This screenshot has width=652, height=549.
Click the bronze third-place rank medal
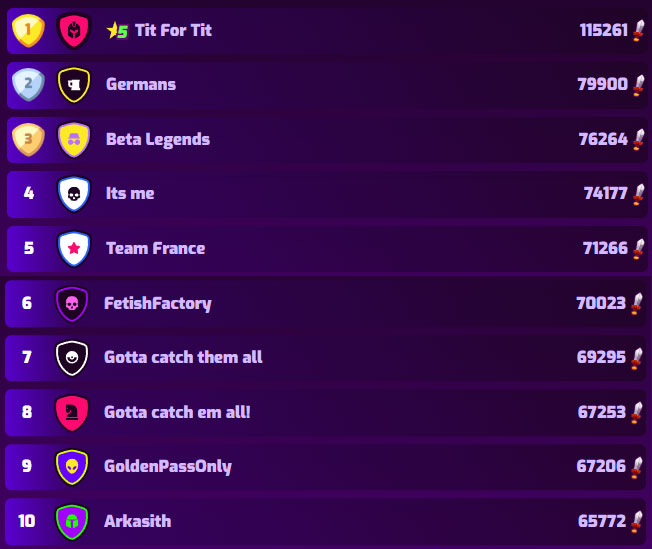coord(28,139)
